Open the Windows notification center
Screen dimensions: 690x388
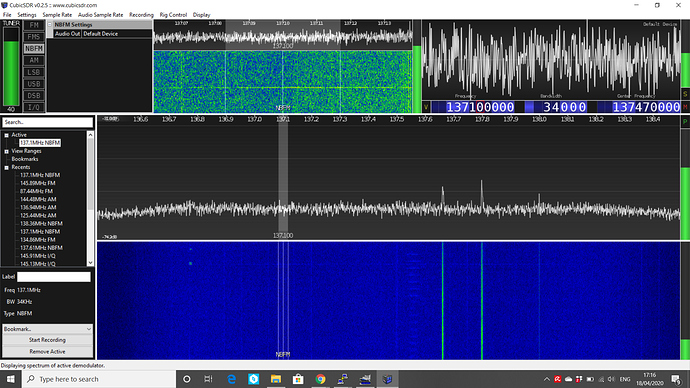(676, 379)
